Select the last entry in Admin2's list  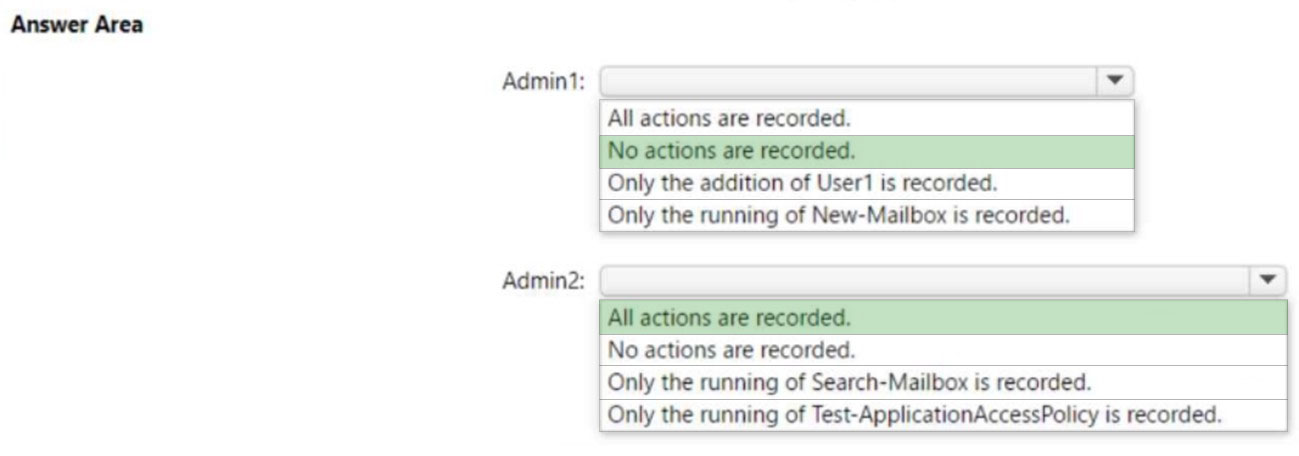(x=943, y=414)
